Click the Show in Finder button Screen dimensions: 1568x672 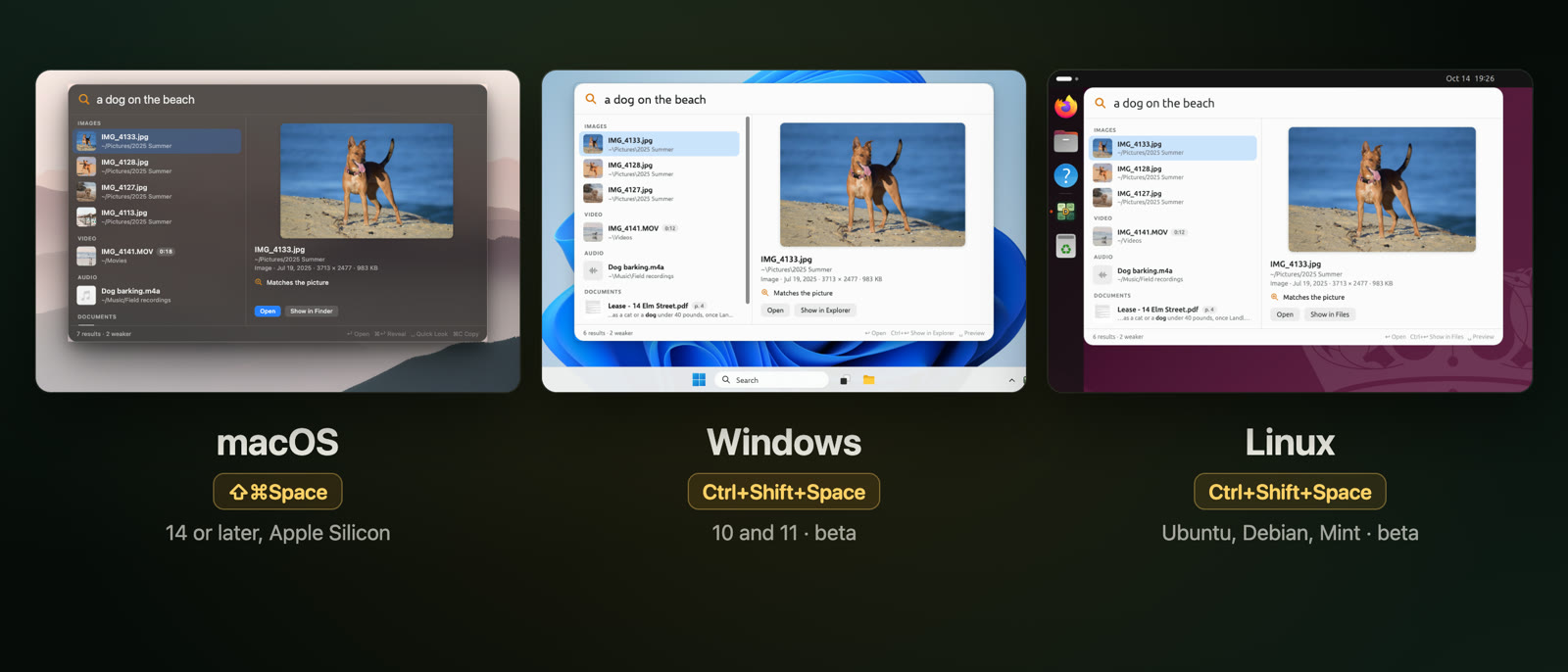click(312, 312)
